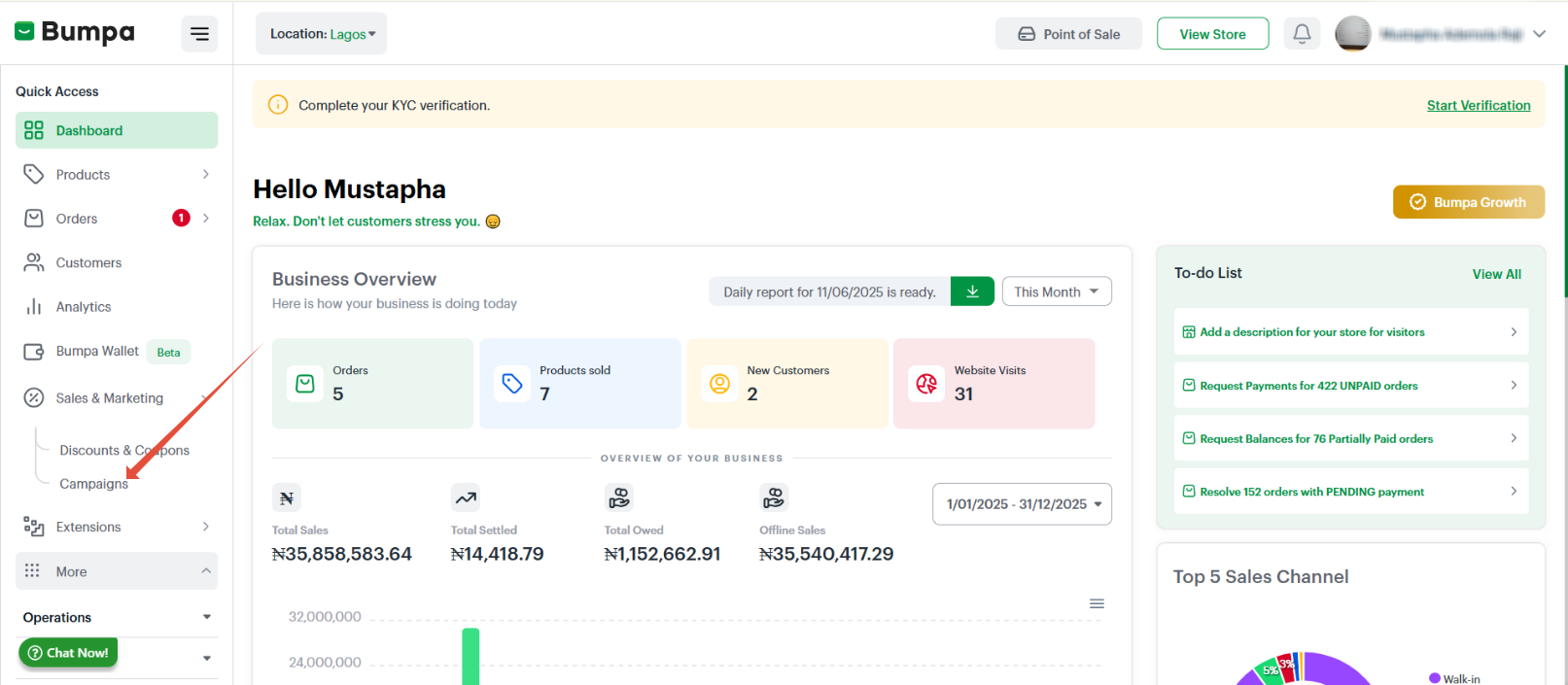Click the More dots grid icon
Viewport: 1568px width, 685px height.
(32, 570)
